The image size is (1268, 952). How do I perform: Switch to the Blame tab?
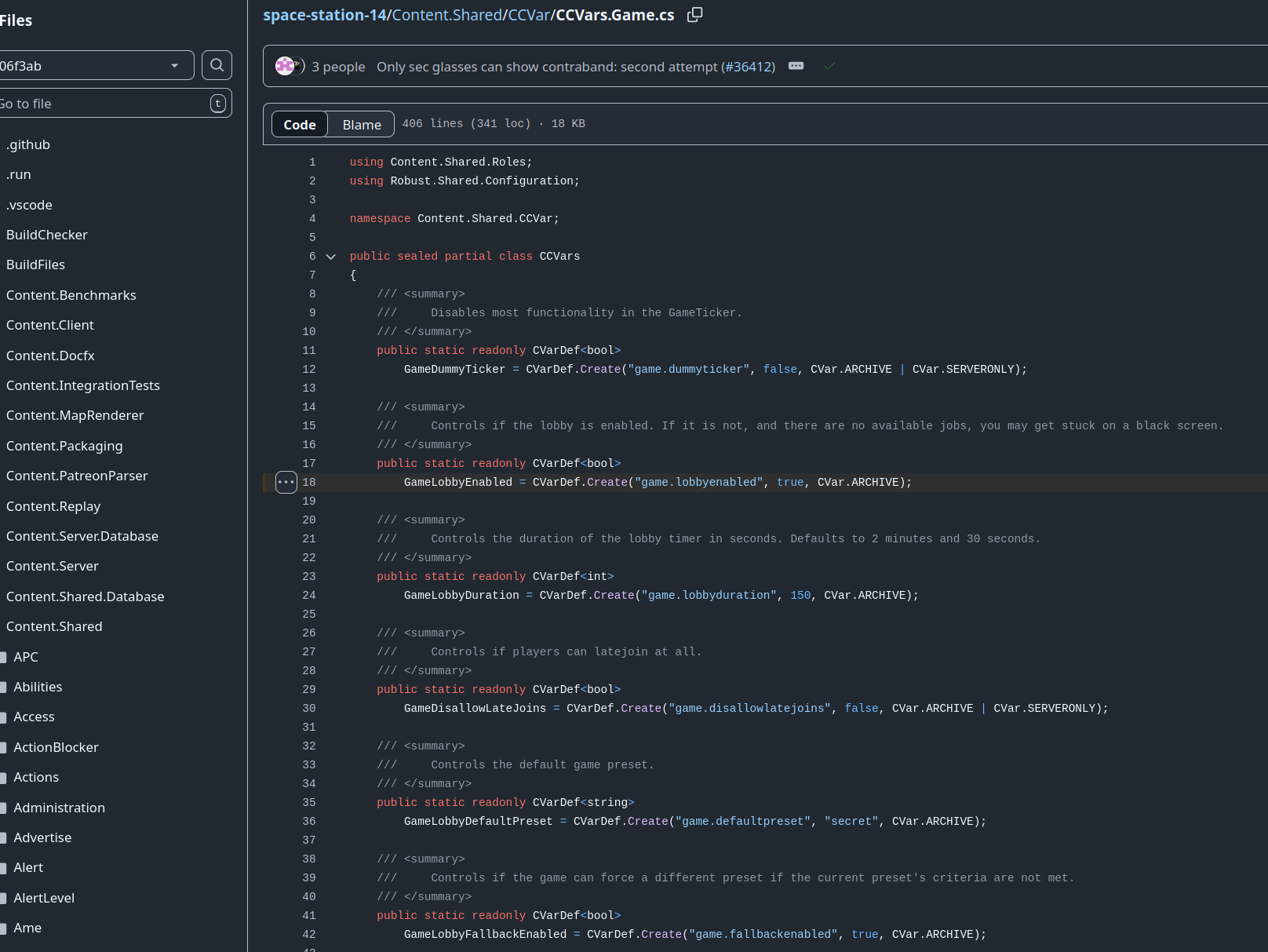pos(362,124)
